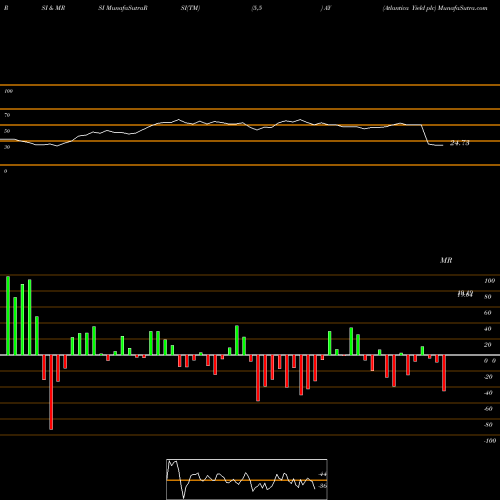Click the '40' label on MR axis
This screenshot has width=500, height=500.
[x=488, y=329]
